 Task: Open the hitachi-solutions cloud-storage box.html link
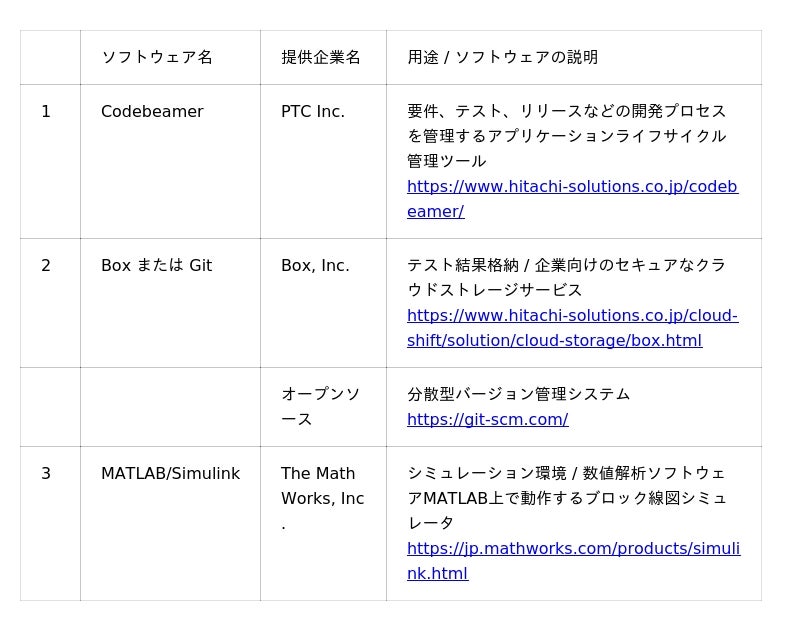pos(572,316)
